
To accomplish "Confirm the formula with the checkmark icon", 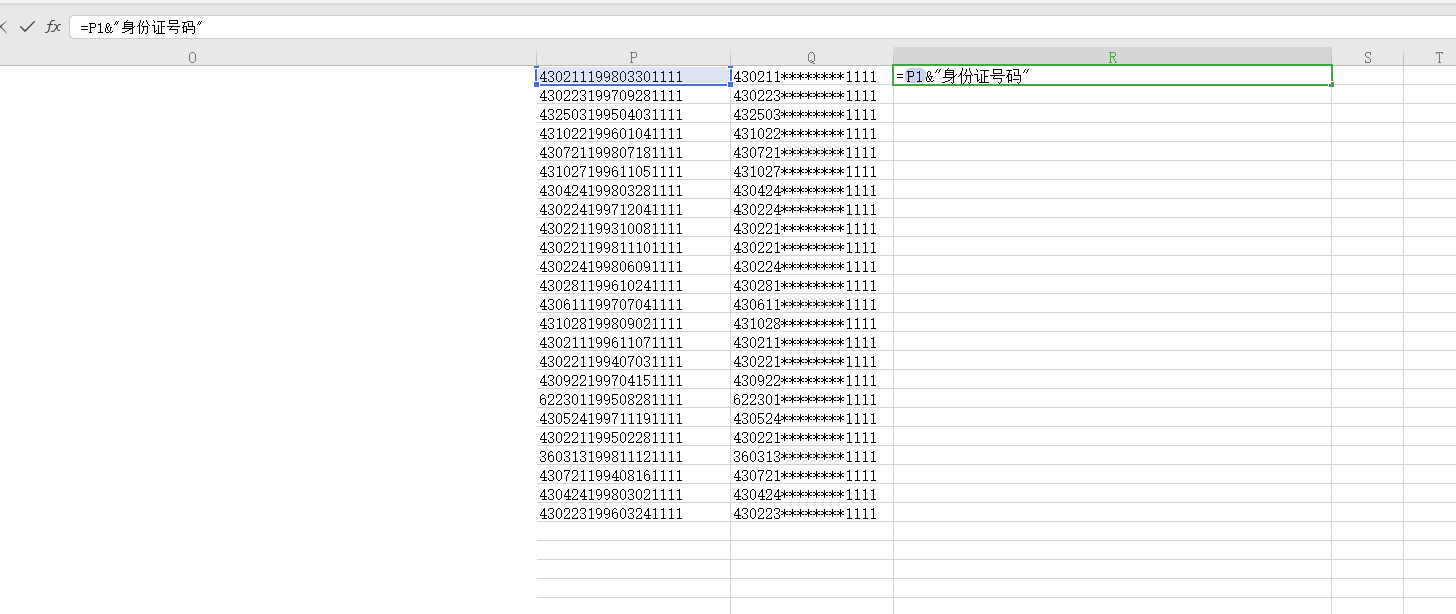I will point(28,27).
